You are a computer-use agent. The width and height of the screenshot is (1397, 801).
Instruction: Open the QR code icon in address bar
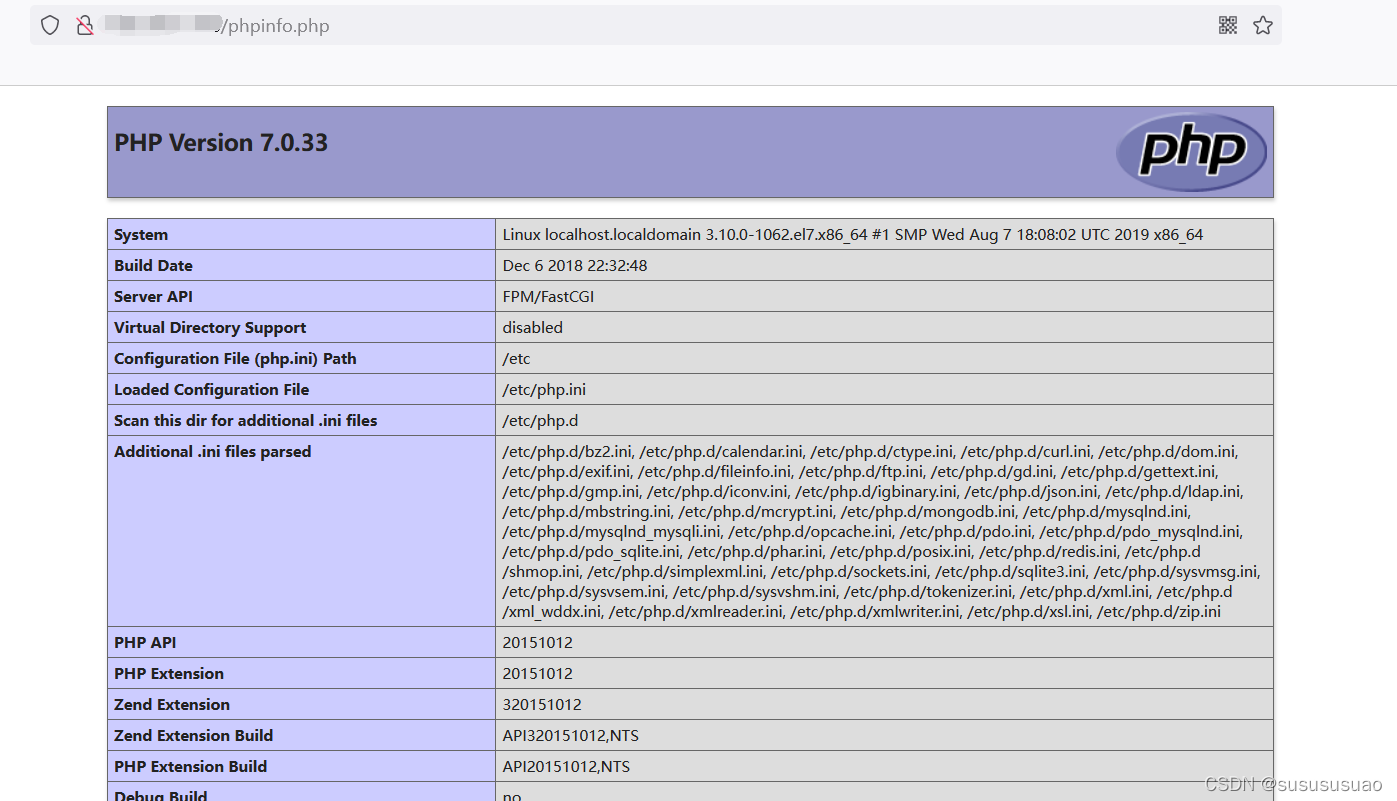(1228, 25)
